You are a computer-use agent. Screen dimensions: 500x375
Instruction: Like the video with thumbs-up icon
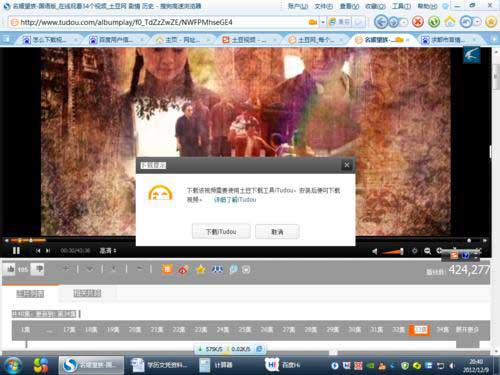pos(10,269)
